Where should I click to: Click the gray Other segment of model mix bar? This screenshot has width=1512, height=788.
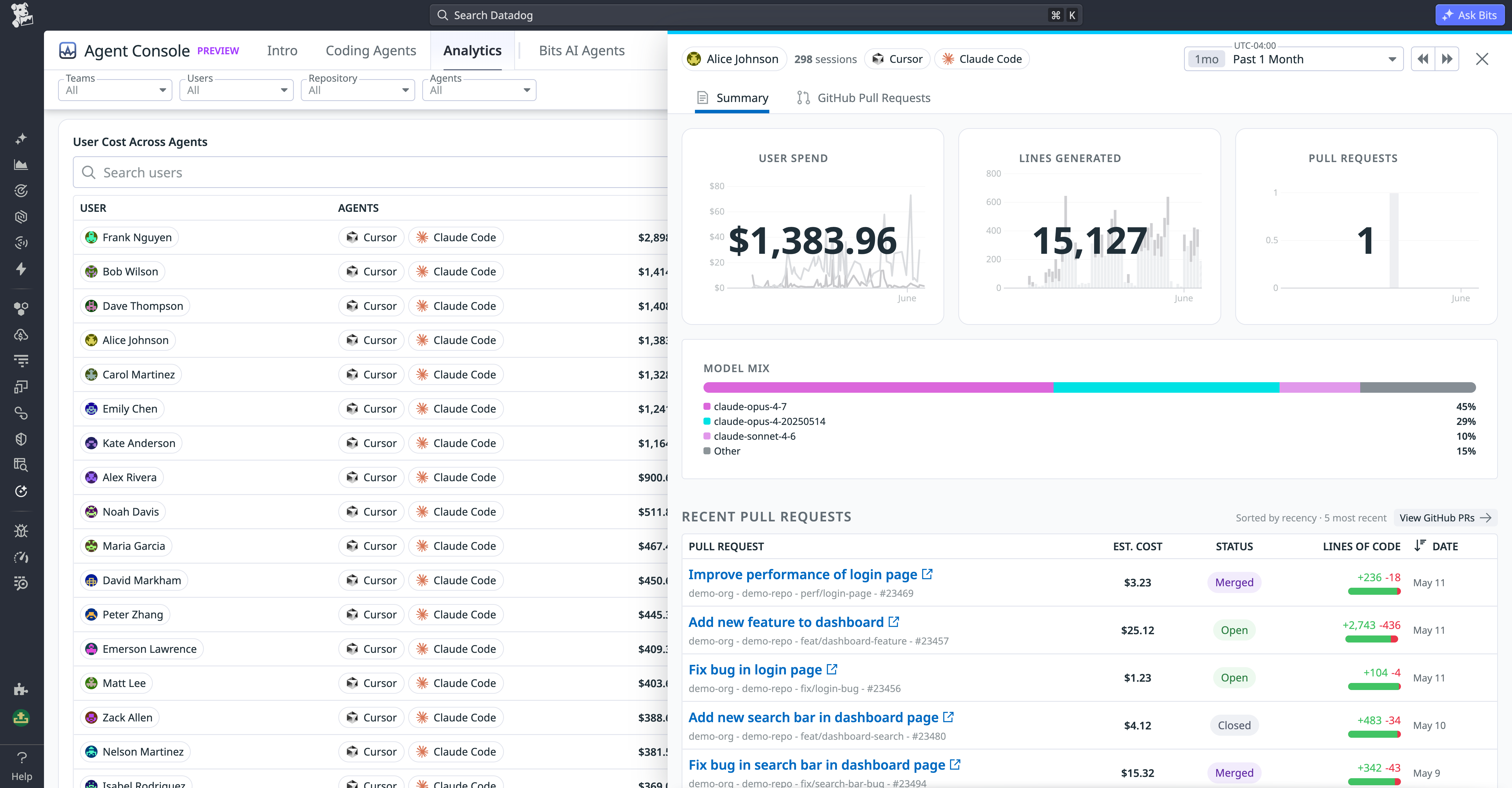[1417, 387]
